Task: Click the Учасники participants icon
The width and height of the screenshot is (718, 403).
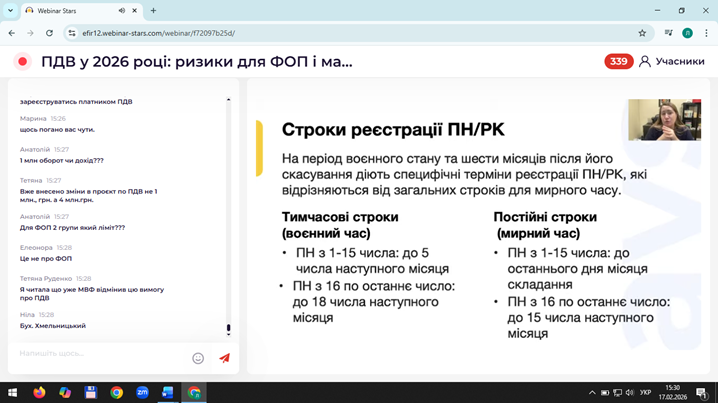Action: pos(645,61)
